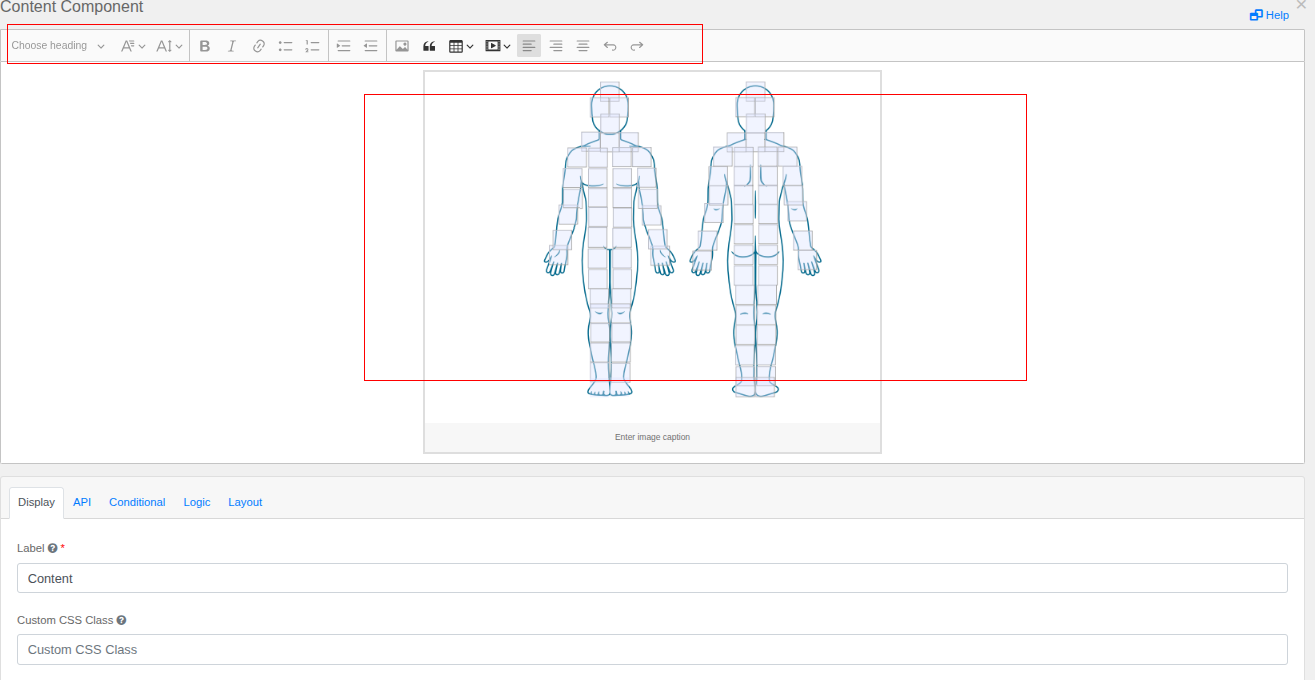Image resolution: width=1315 pixels, height=680 pixels.
Task: Insert an image using the image icon
Action: [x=402, y=46]
